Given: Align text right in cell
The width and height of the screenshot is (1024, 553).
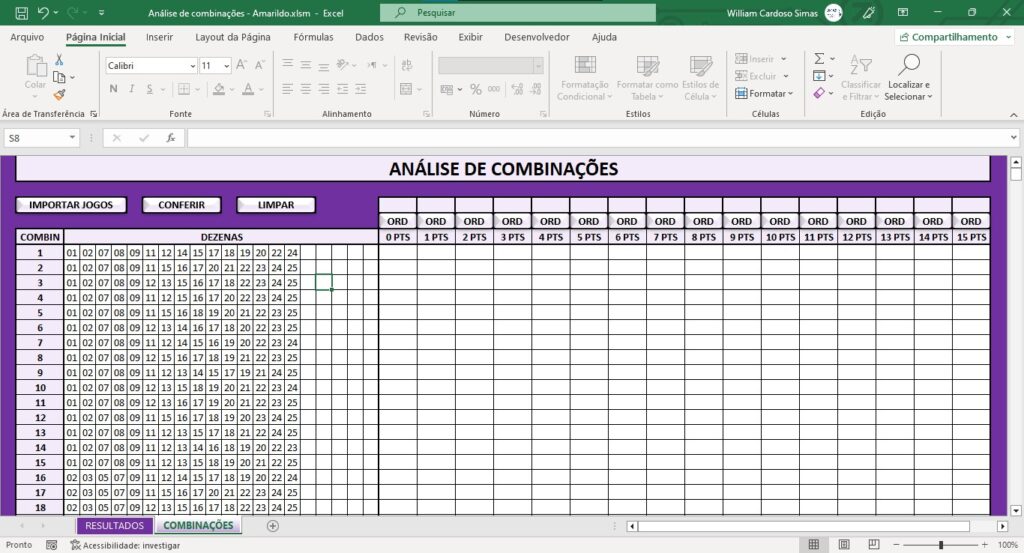Looking at the screenshot, I should point(324,89).
